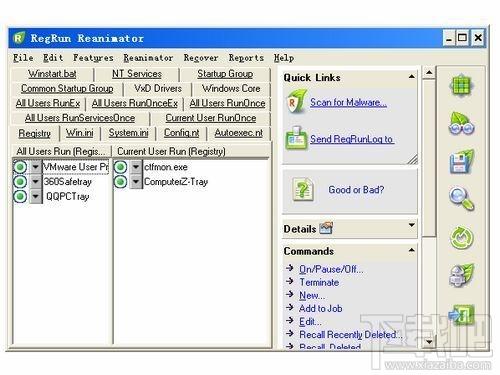The image size is (500, 375).
Task: Open dropdown arrow beside ComputerZ-Tray
Action: (136, 182)
